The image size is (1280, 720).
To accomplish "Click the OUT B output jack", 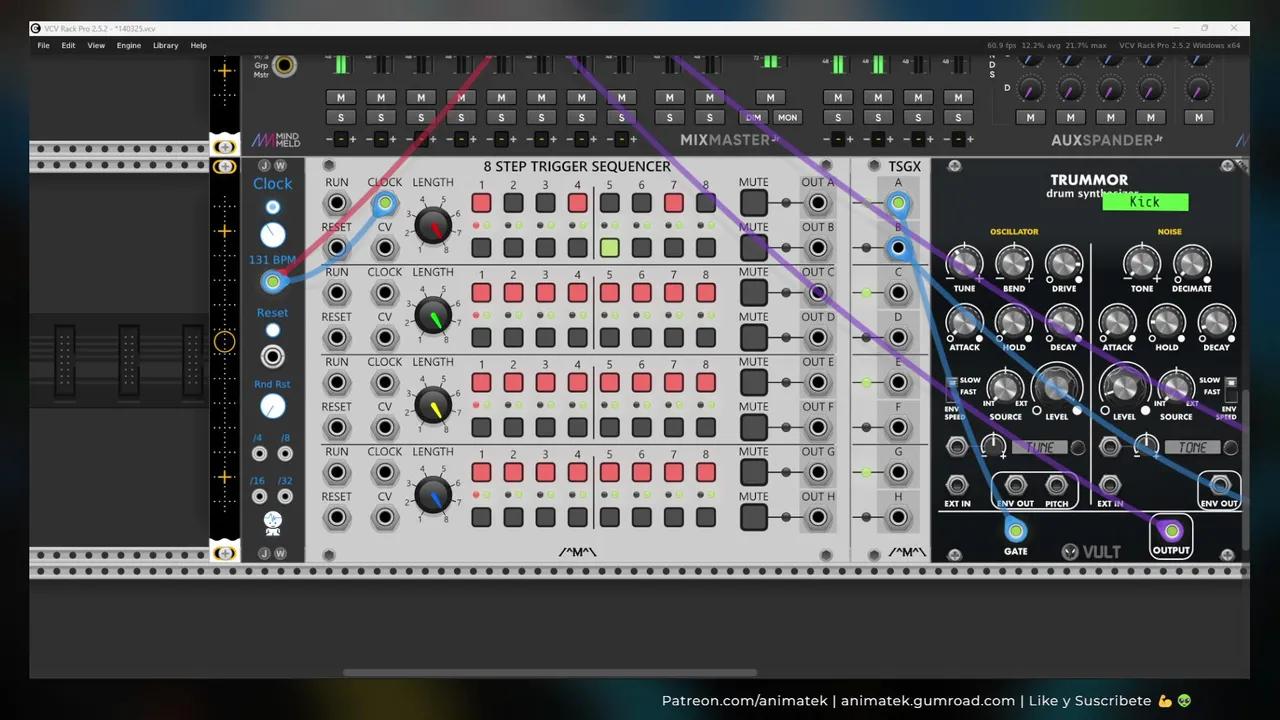I will click(818, 248).
